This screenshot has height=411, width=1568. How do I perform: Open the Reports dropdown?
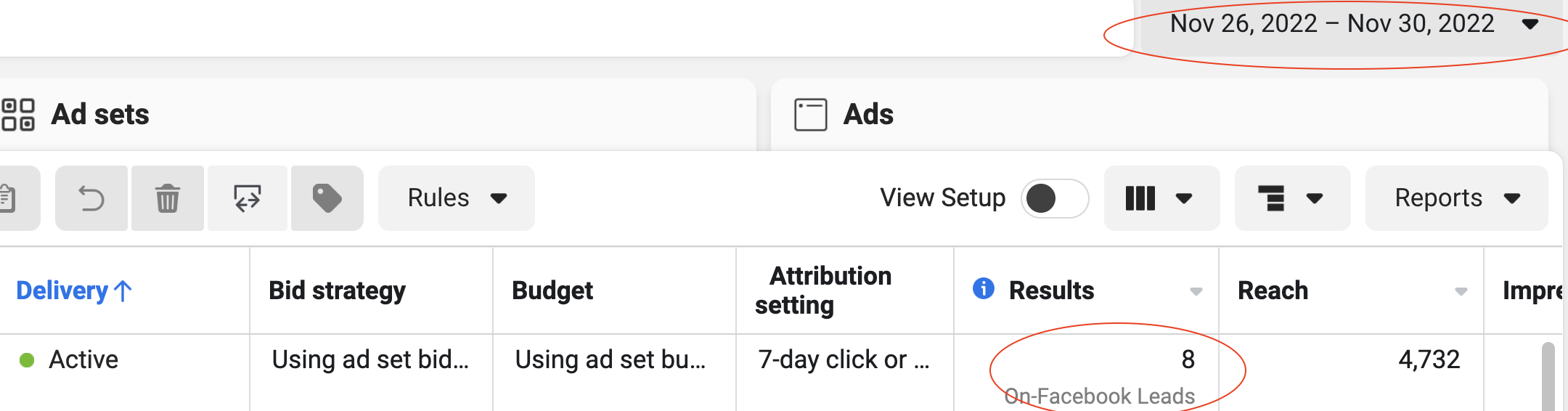pyautogui.click(x=1456, y=198)
